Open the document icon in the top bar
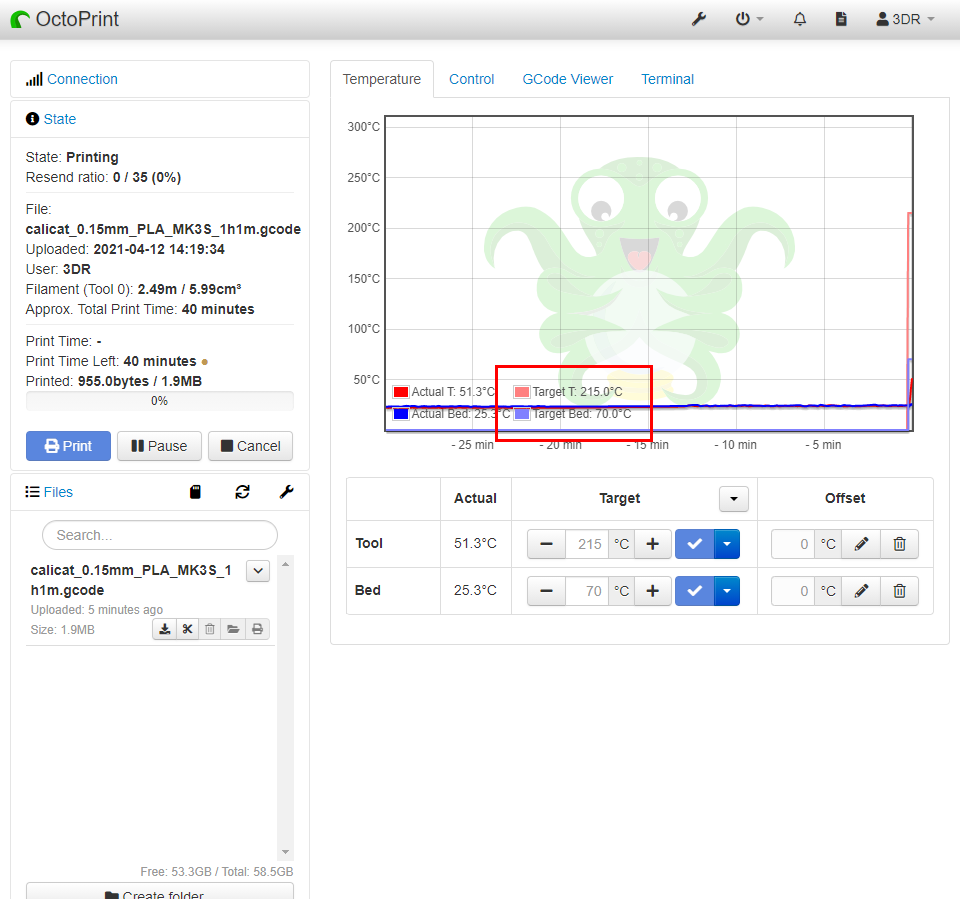The height and width of the screenshot is (899, 960). 841,19
